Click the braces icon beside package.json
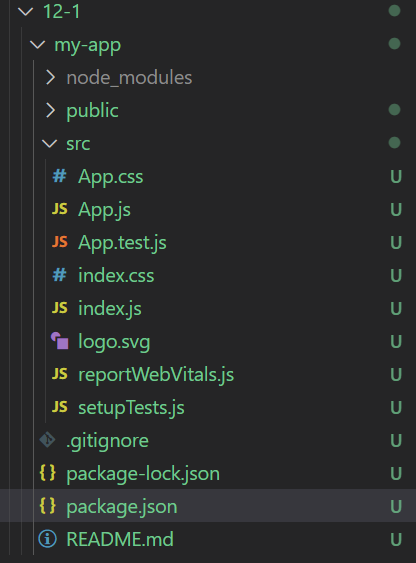Viewport: 416px width, 563px height. (x=47, y=506)
